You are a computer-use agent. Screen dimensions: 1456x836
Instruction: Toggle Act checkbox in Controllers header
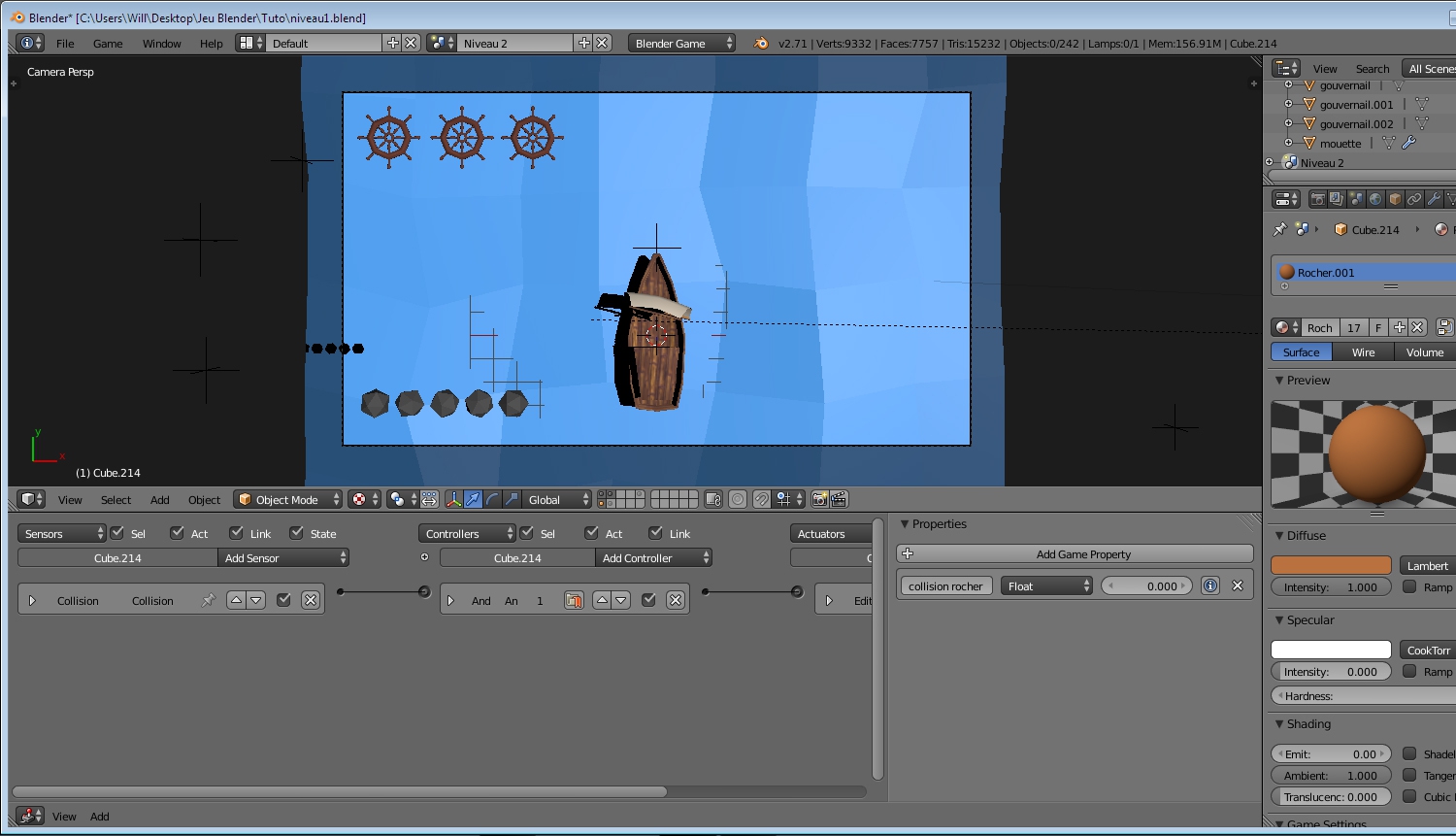point(591,532)
